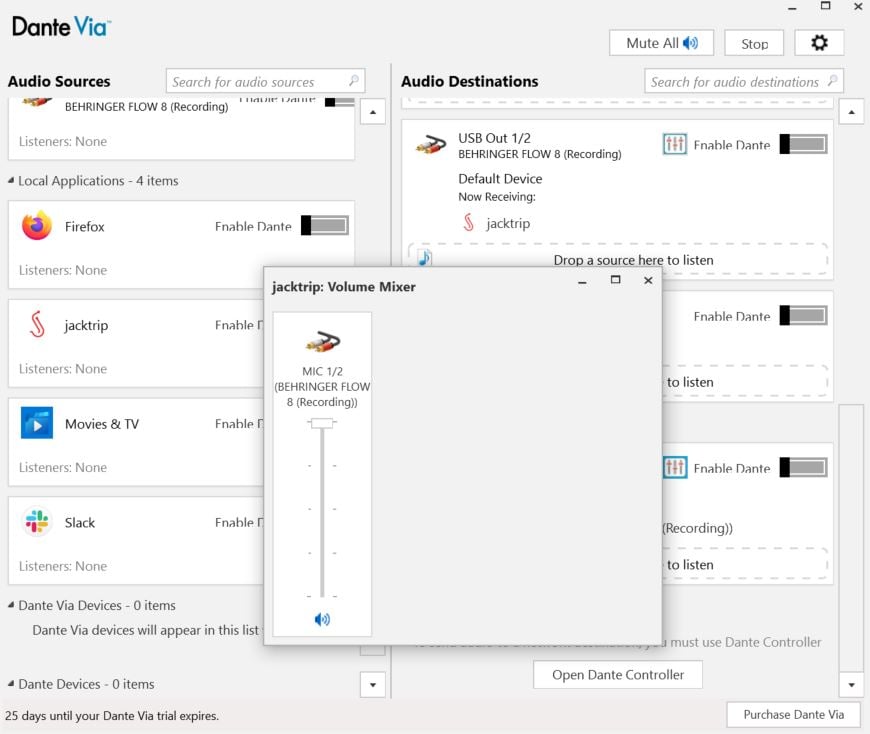Click the Firefox application icon
The width and height of the screenshot is (870, 734).
(x=38, y=227)
